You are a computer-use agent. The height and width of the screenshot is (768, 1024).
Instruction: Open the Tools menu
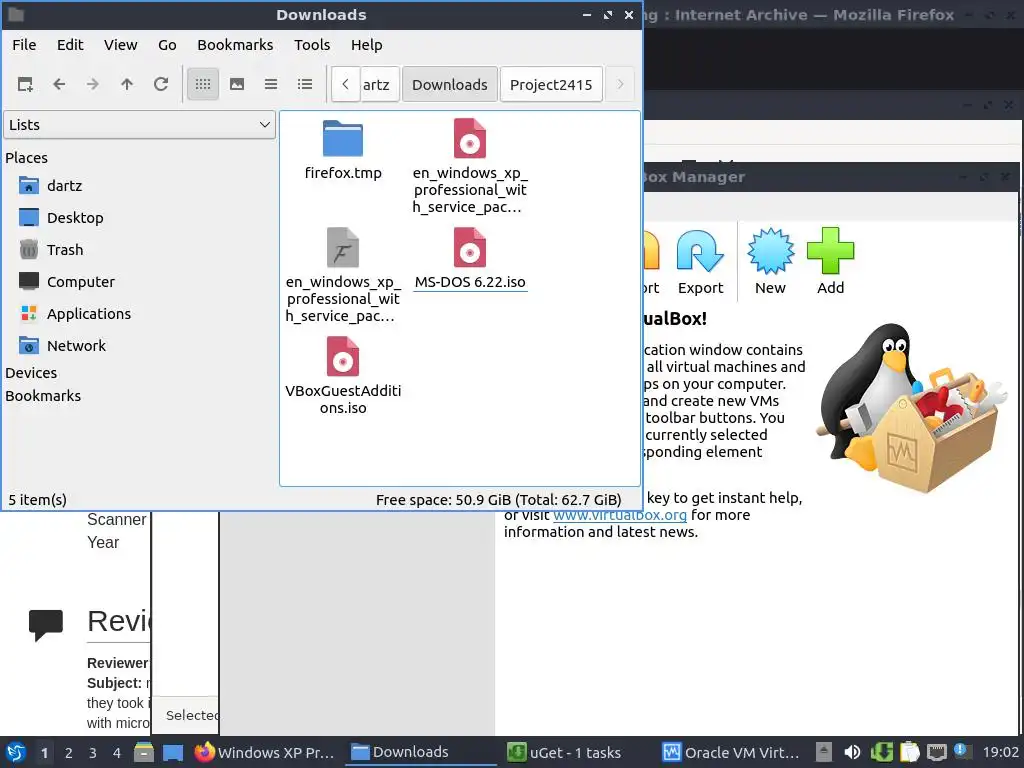coord(312,45)
